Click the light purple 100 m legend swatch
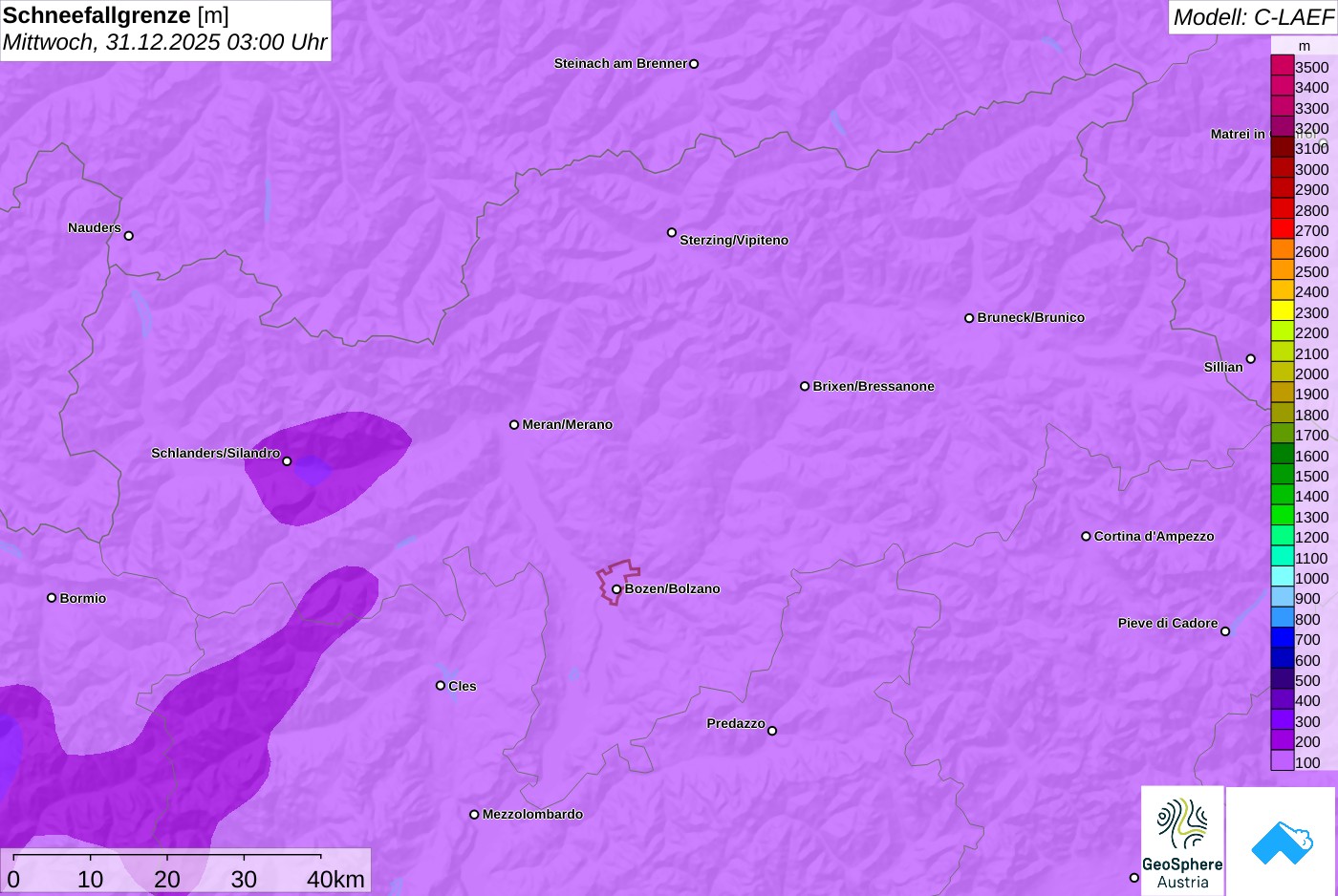This screenshot has width=1338, height=896. tap(1282, 761)
